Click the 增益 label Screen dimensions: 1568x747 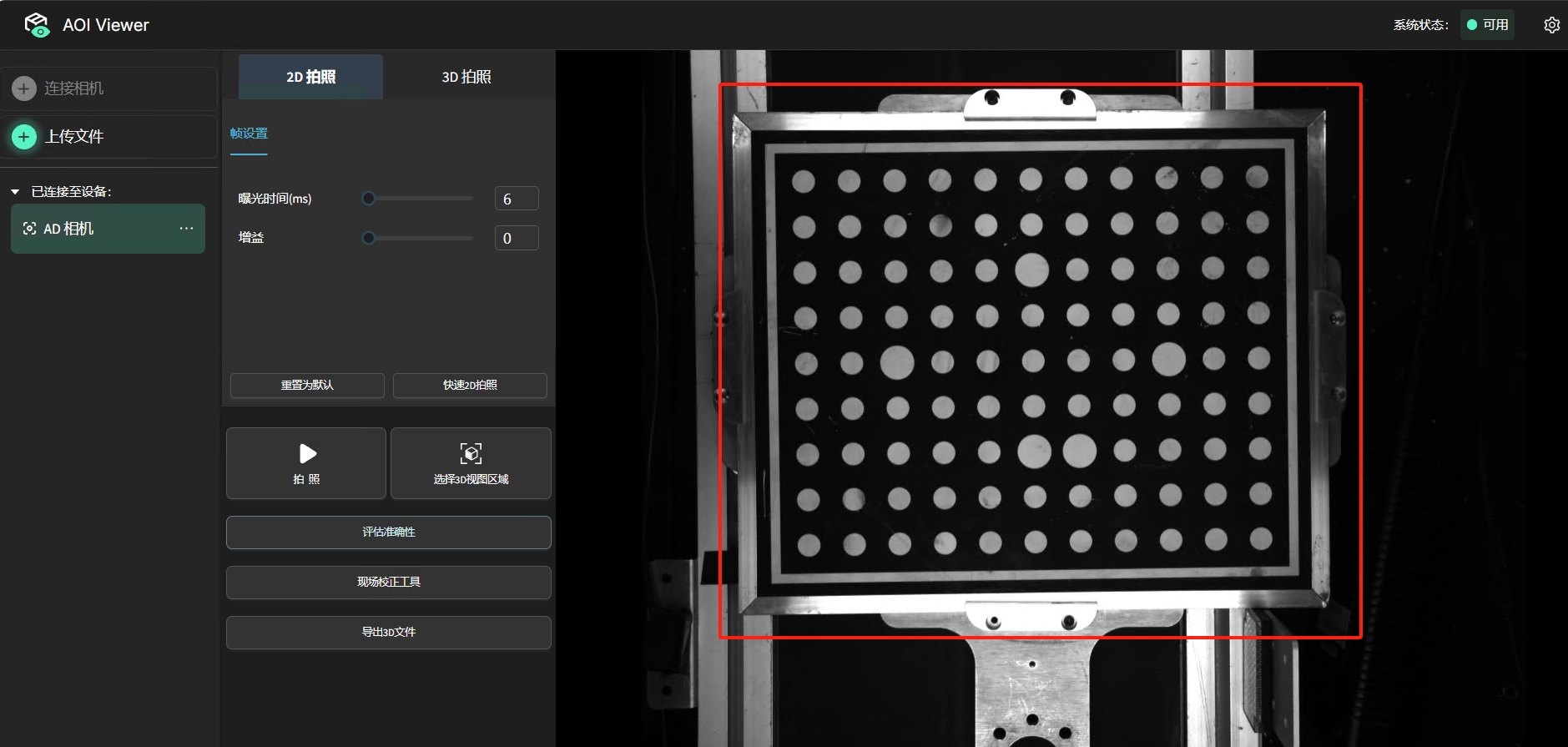pos(251,238)
